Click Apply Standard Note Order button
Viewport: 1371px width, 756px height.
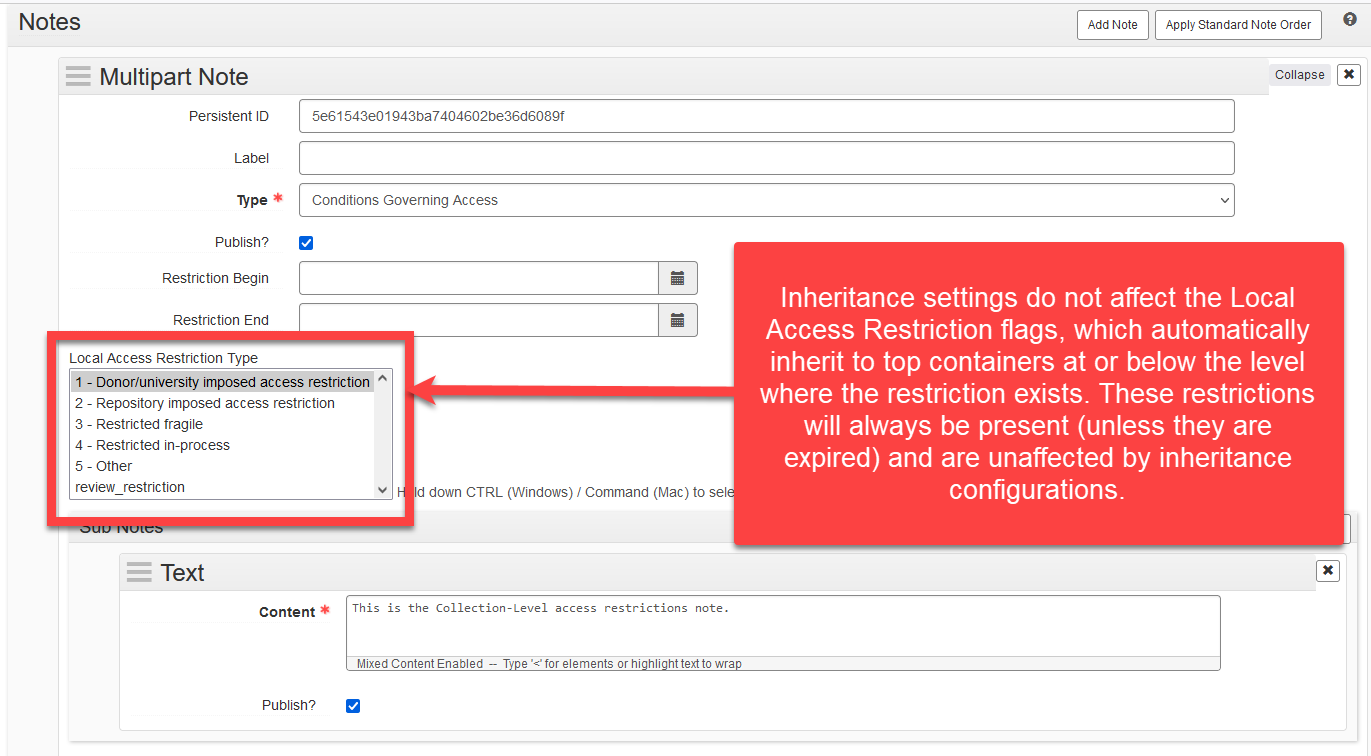click(1238, 25)
